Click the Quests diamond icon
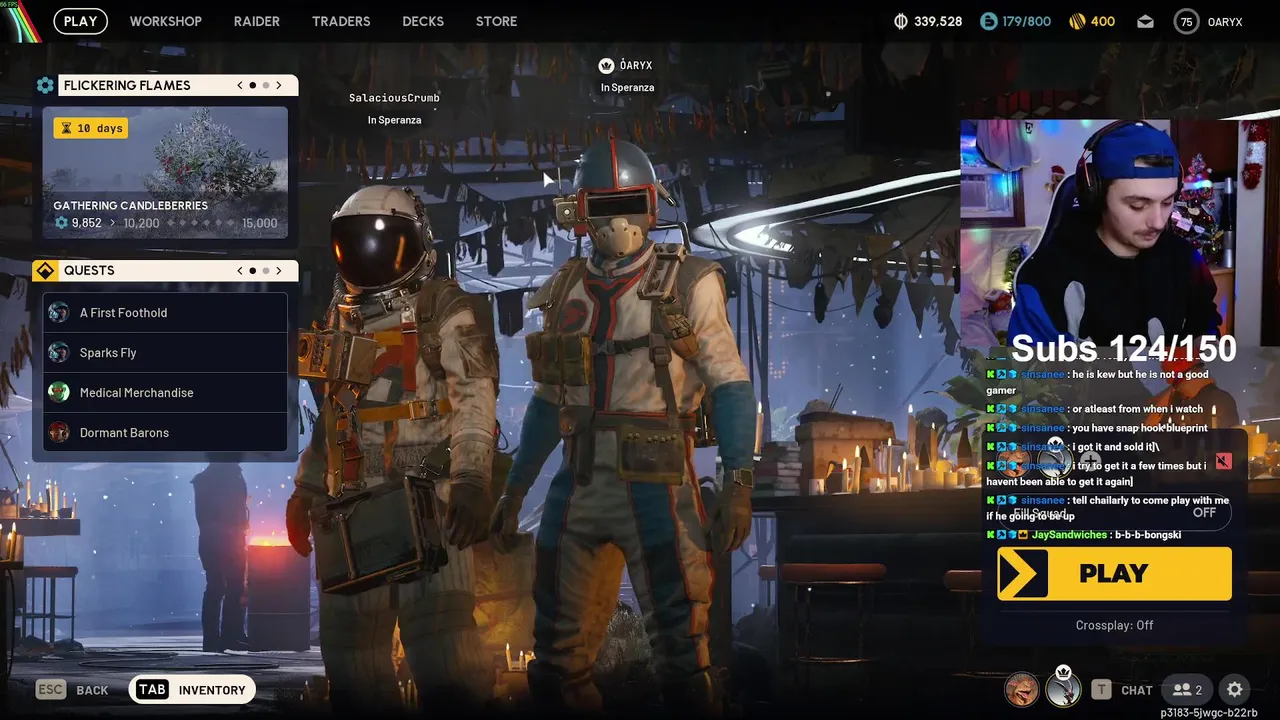Image resolution: width=1280 pixels, height=720 pixels. click(x=45, y=270)
